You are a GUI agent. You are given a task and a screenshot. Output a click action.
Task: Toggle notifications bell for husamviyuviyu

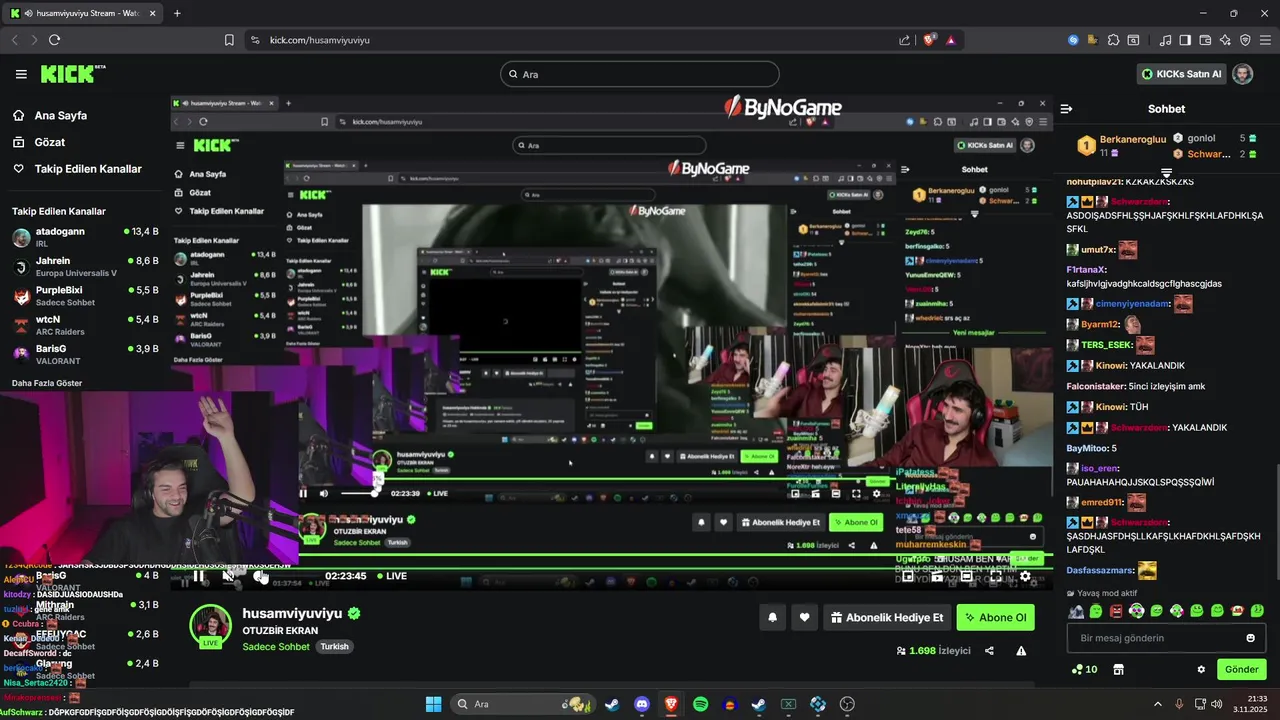coord(772,618)
